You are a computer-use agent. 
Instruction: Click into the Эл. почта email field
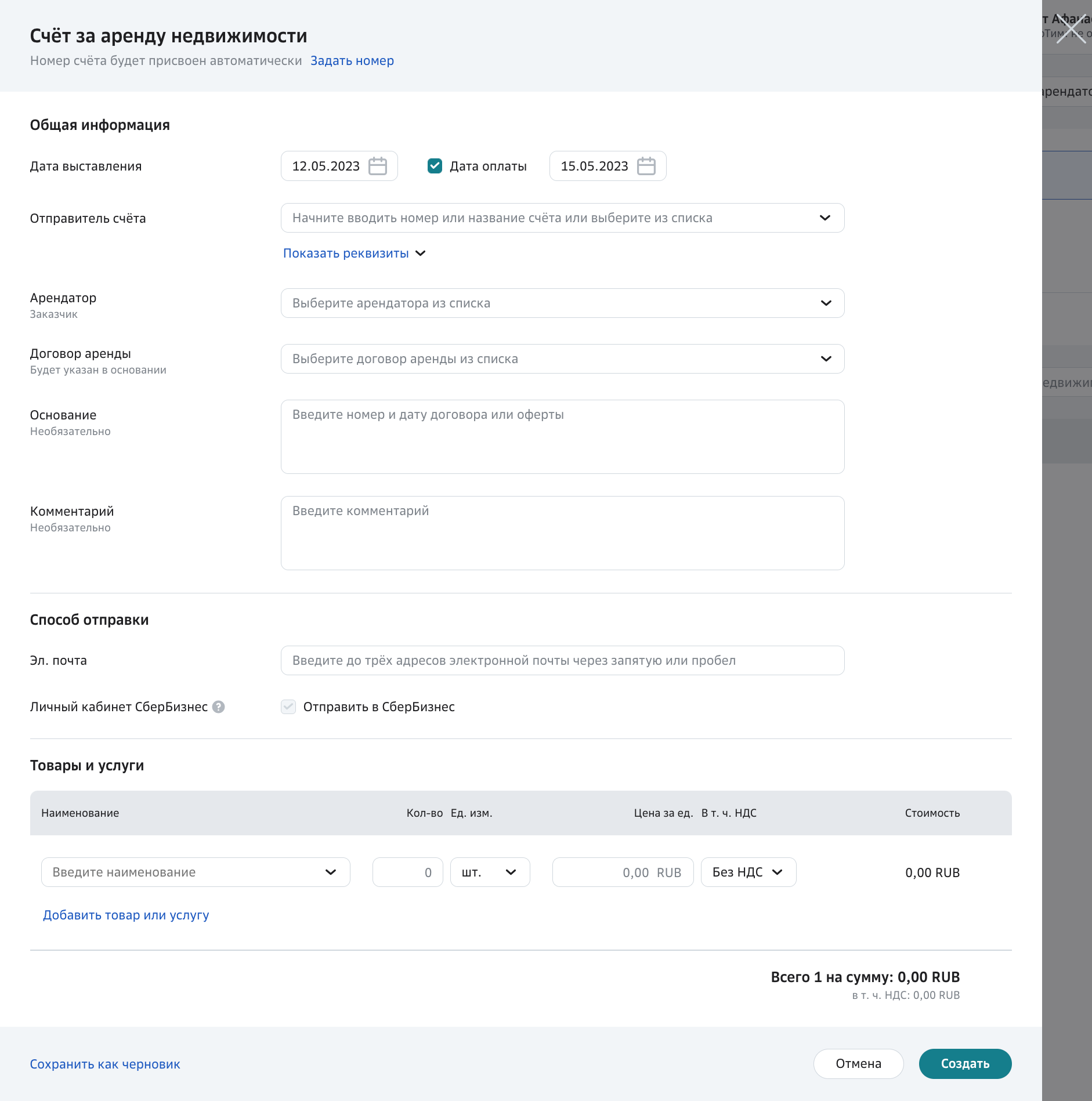pyautogui.click(x=562, y=661)
